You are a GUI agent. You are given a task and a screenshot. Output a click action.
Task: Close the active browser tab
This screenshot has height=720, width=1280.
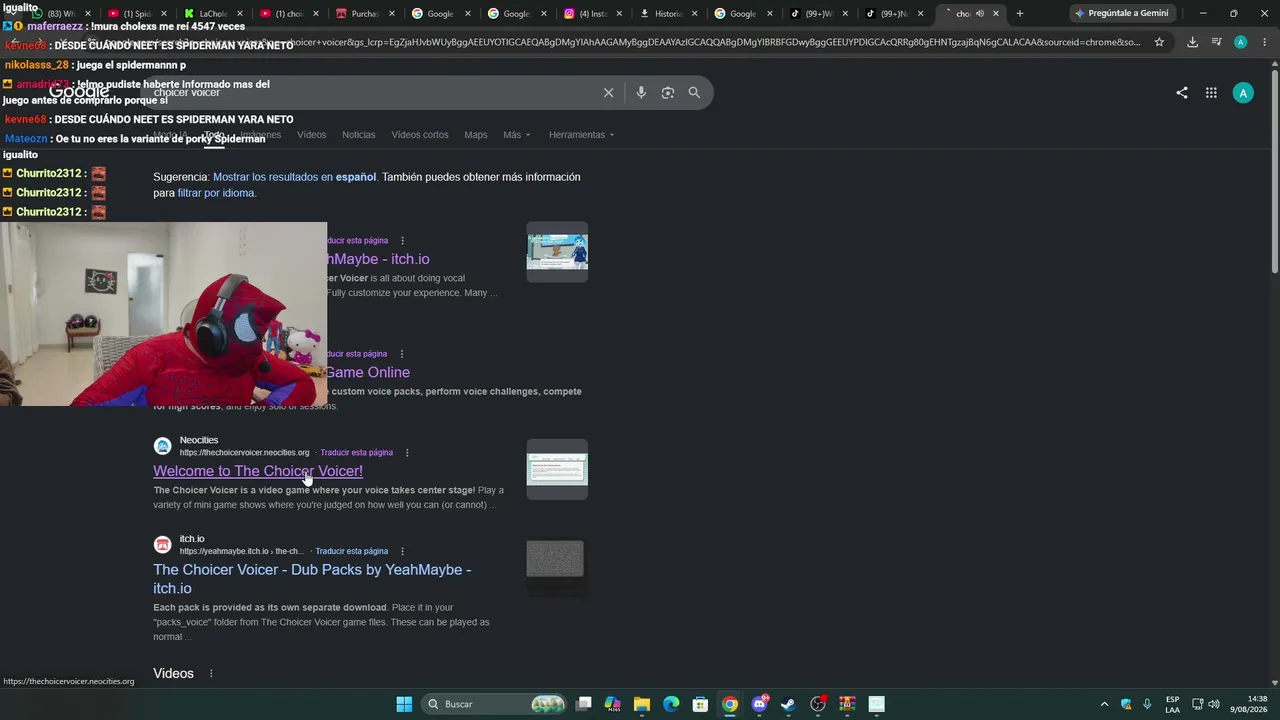coord(996,14)
